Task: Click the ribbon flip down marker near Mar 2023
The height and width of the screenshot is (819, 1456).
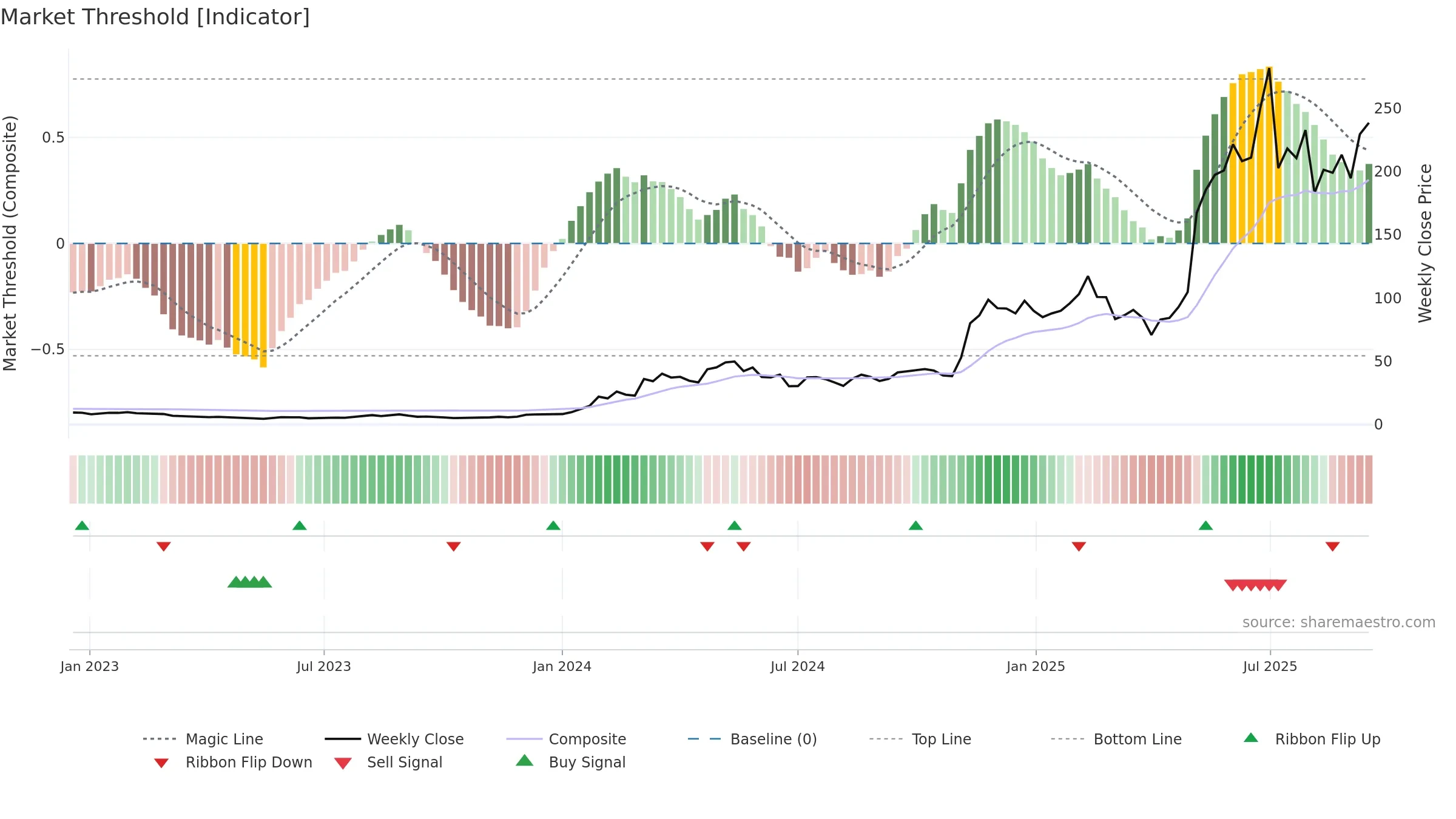Action: coord(163,547)
